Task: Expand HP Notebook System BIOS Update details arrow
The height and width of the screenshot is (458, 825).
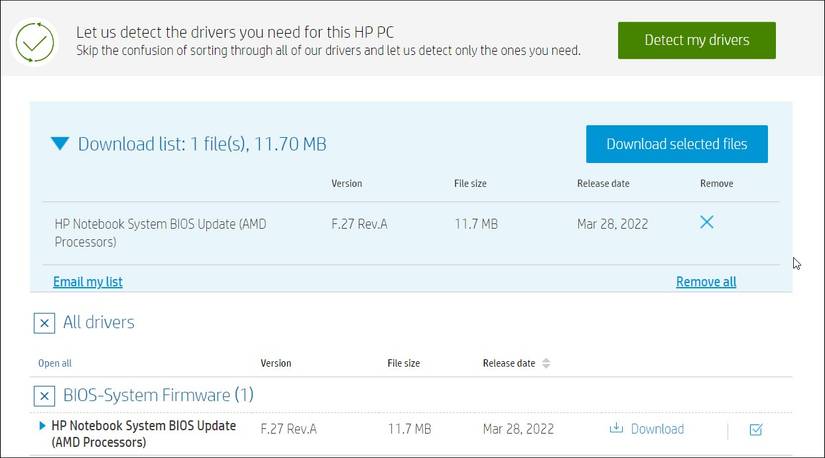Action: pos(42,425)
